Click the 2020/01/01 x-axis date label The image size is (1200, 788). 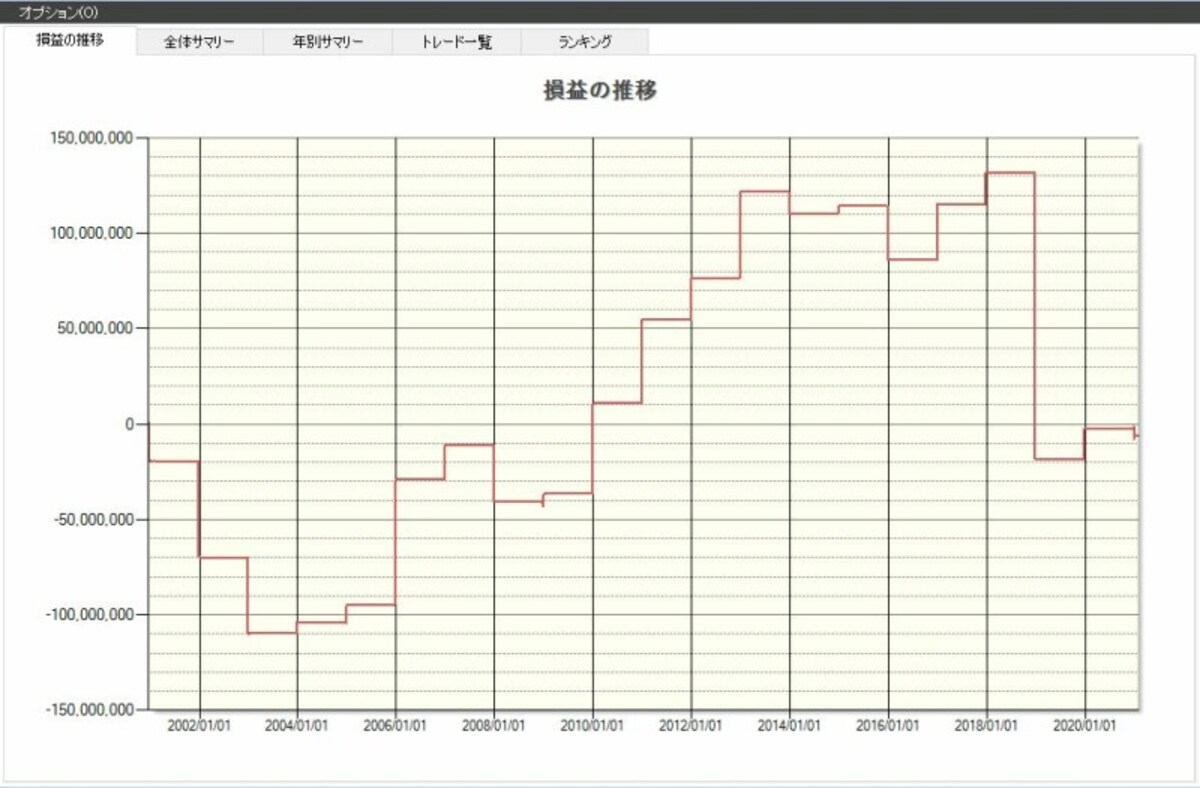click(1085, 725)
